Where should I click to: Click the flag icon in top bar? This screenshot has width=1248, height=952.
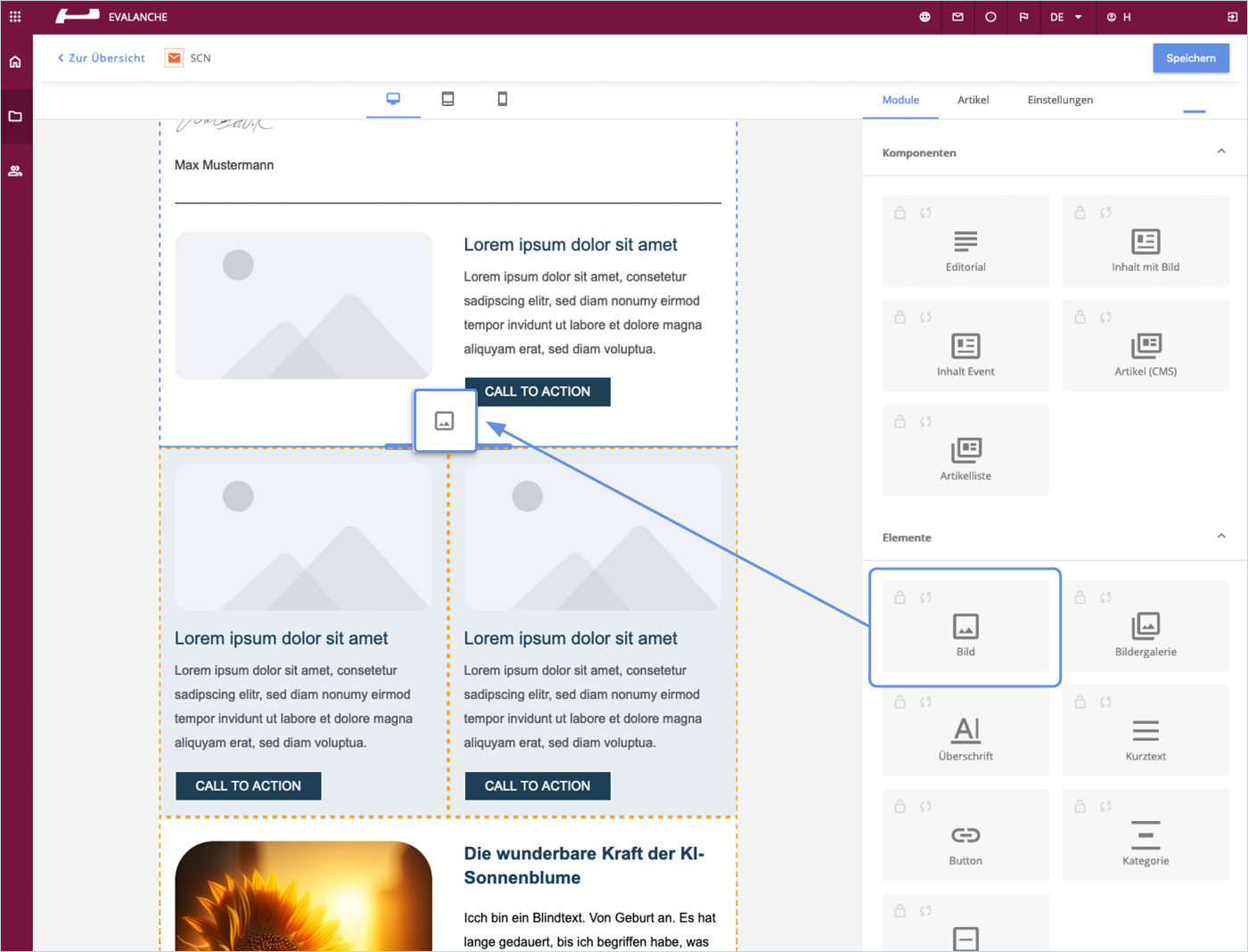pyautogui.click(x=1023, y=17)
